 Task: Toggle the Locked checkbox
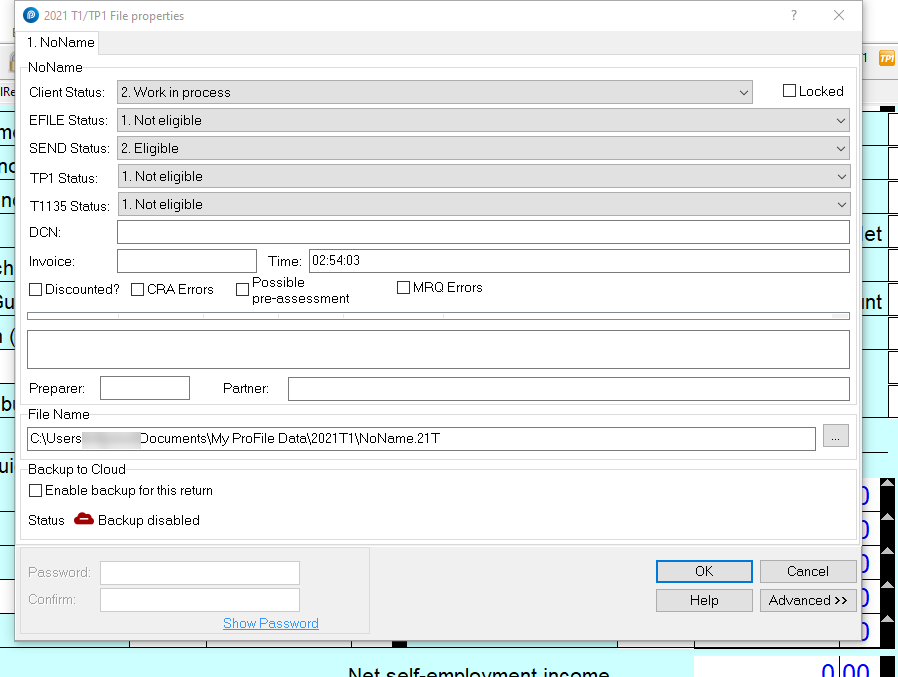click(x=789, y=91)
